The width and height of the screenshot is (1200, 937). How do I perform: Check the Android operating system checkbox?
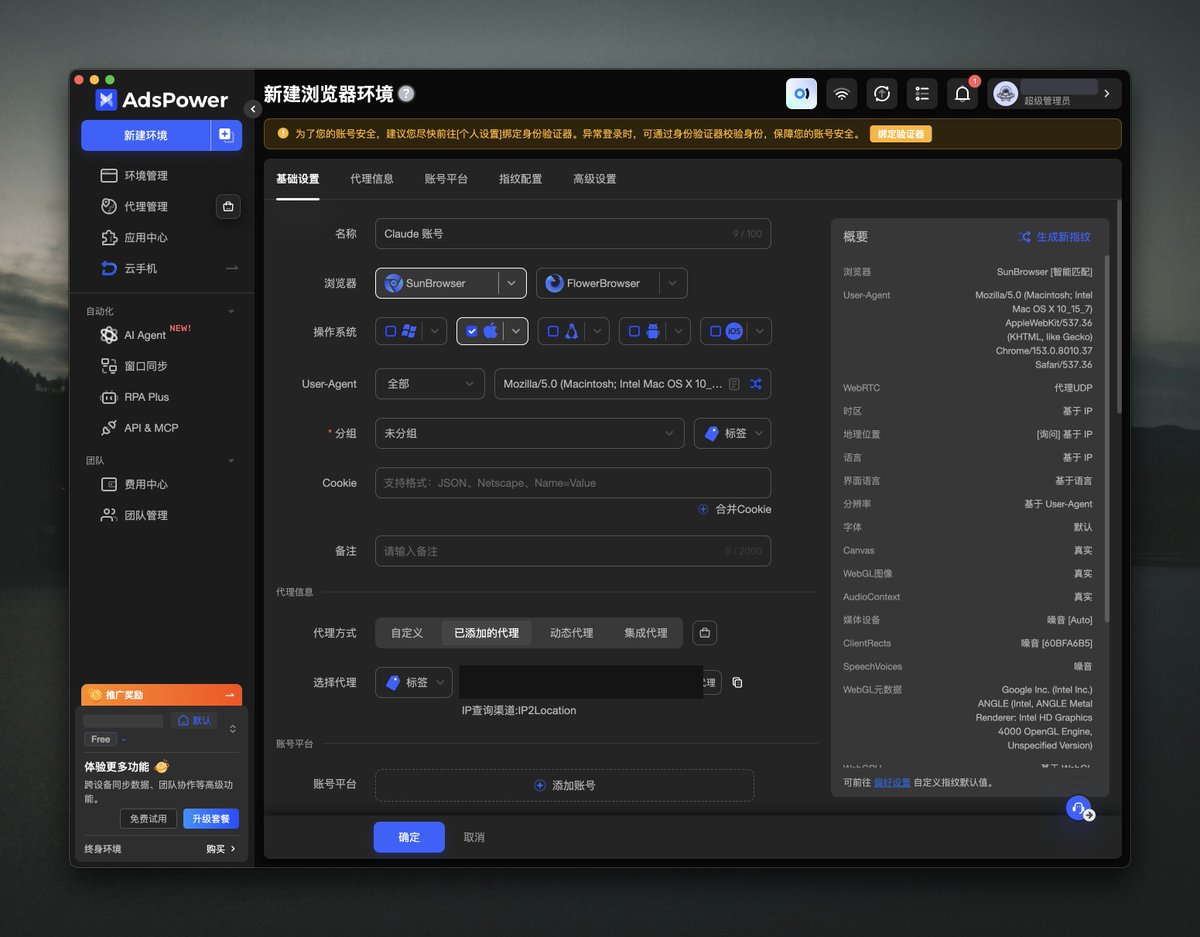pos(634,331)
